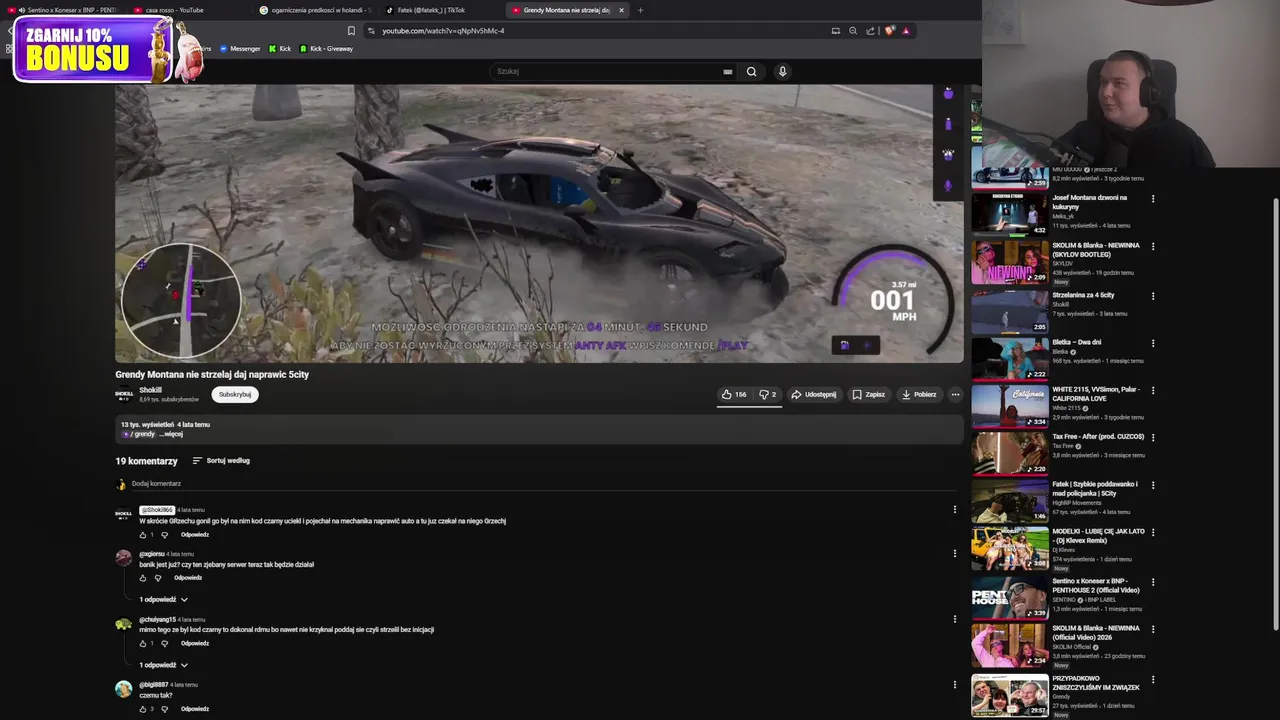Subscribe with the Subskrybuj button
Viewport: 1280px width, 720px height.
tap(235, 394)
